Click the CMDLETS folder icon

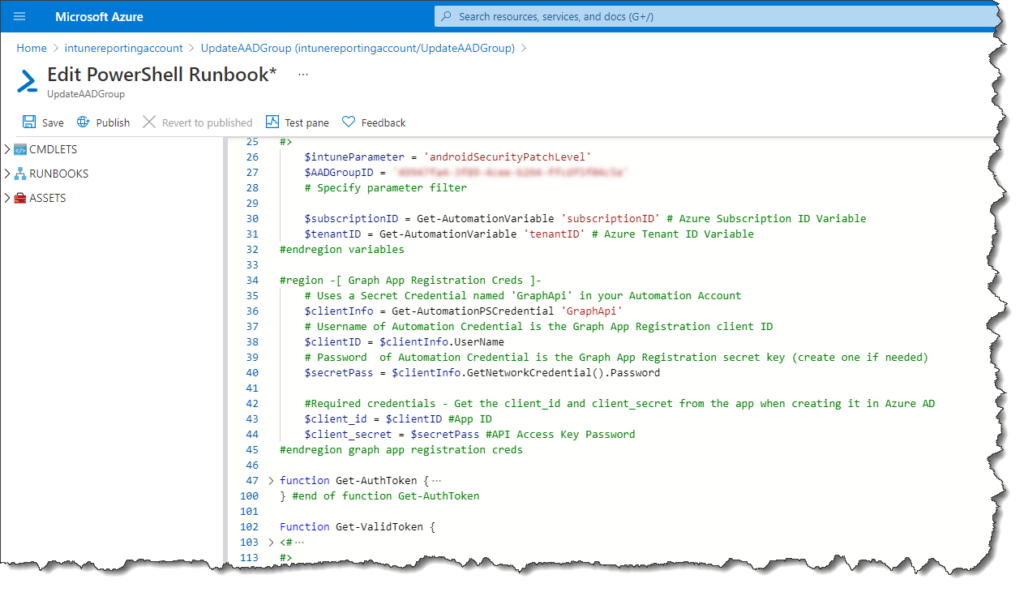pos(20,150)
